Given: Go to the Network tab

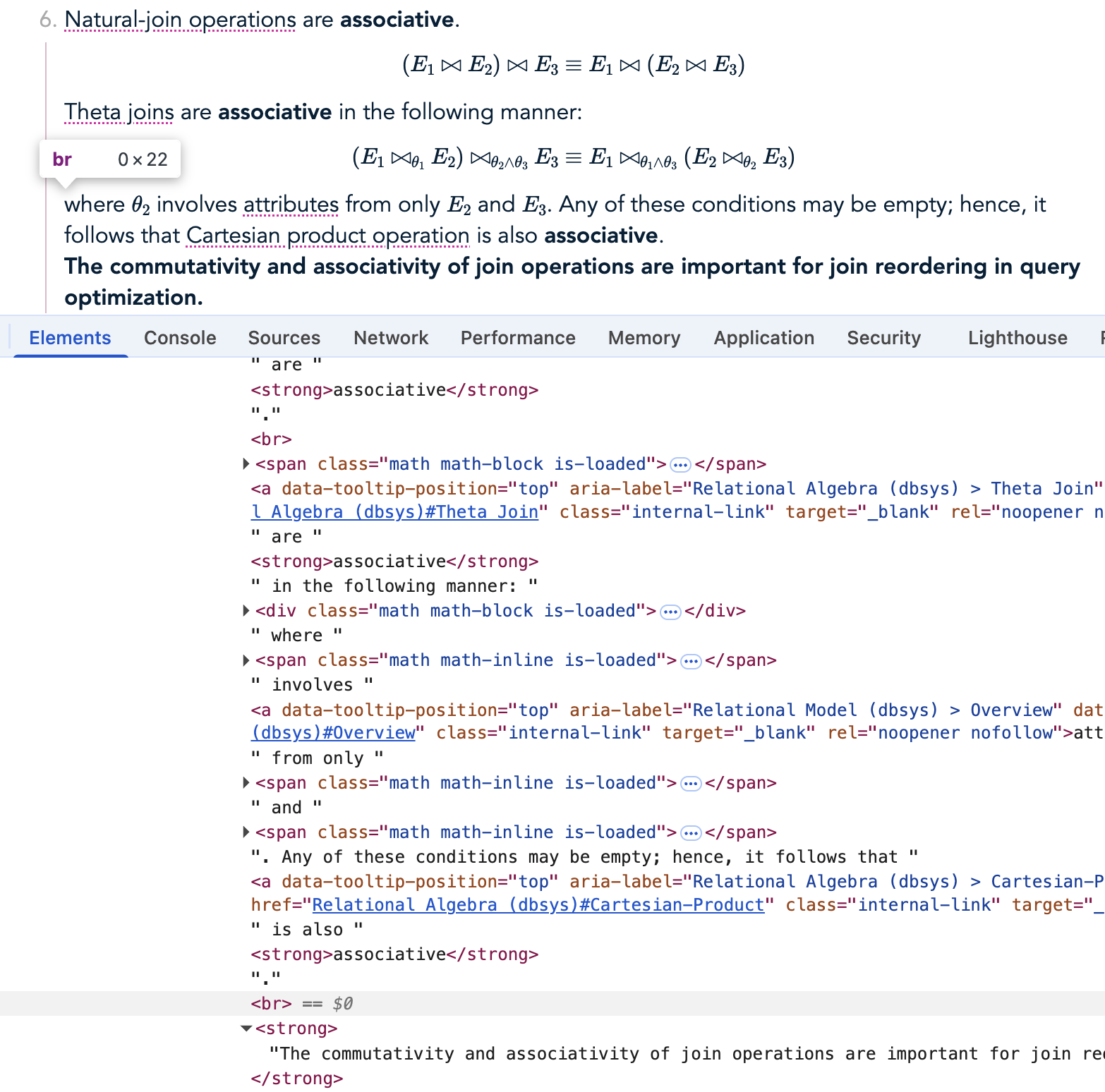Looking at the screenshot, I should (391, 338).
